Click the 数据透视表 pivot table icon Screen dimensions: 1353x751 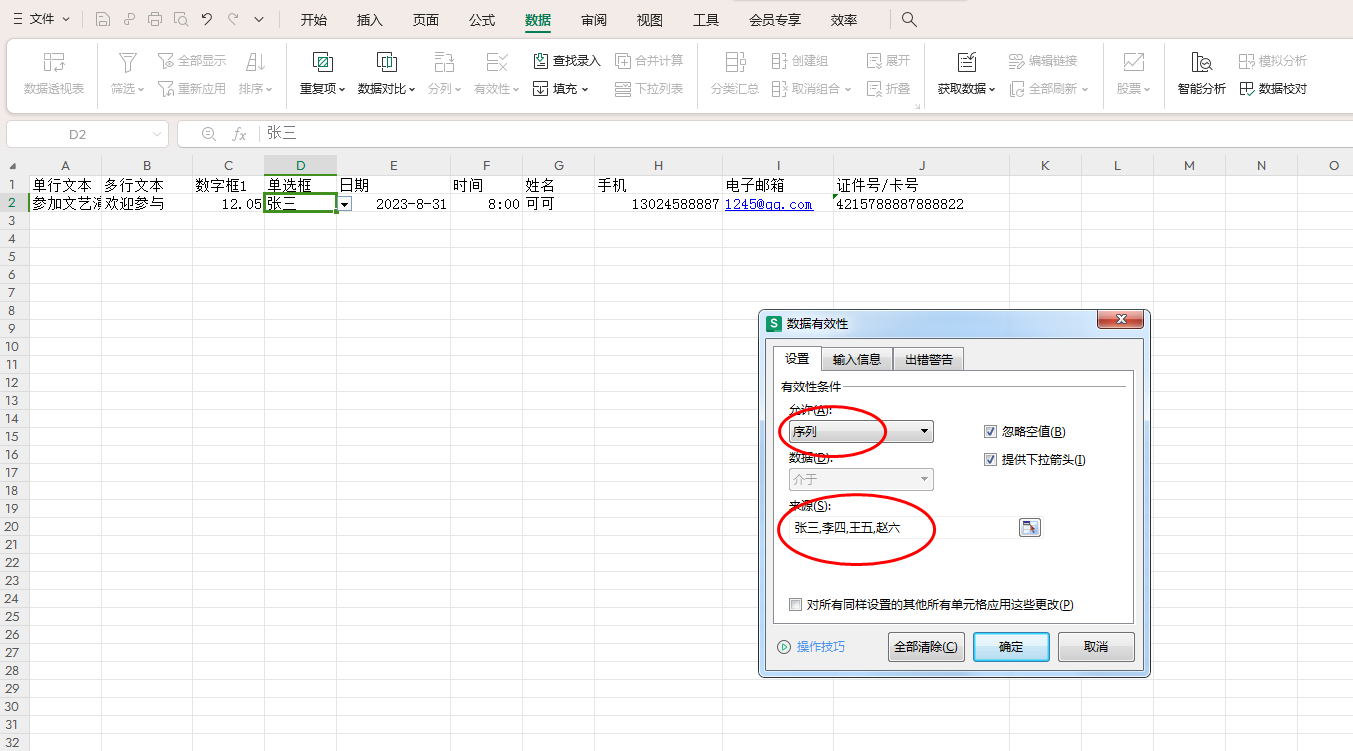click(54, 63)
